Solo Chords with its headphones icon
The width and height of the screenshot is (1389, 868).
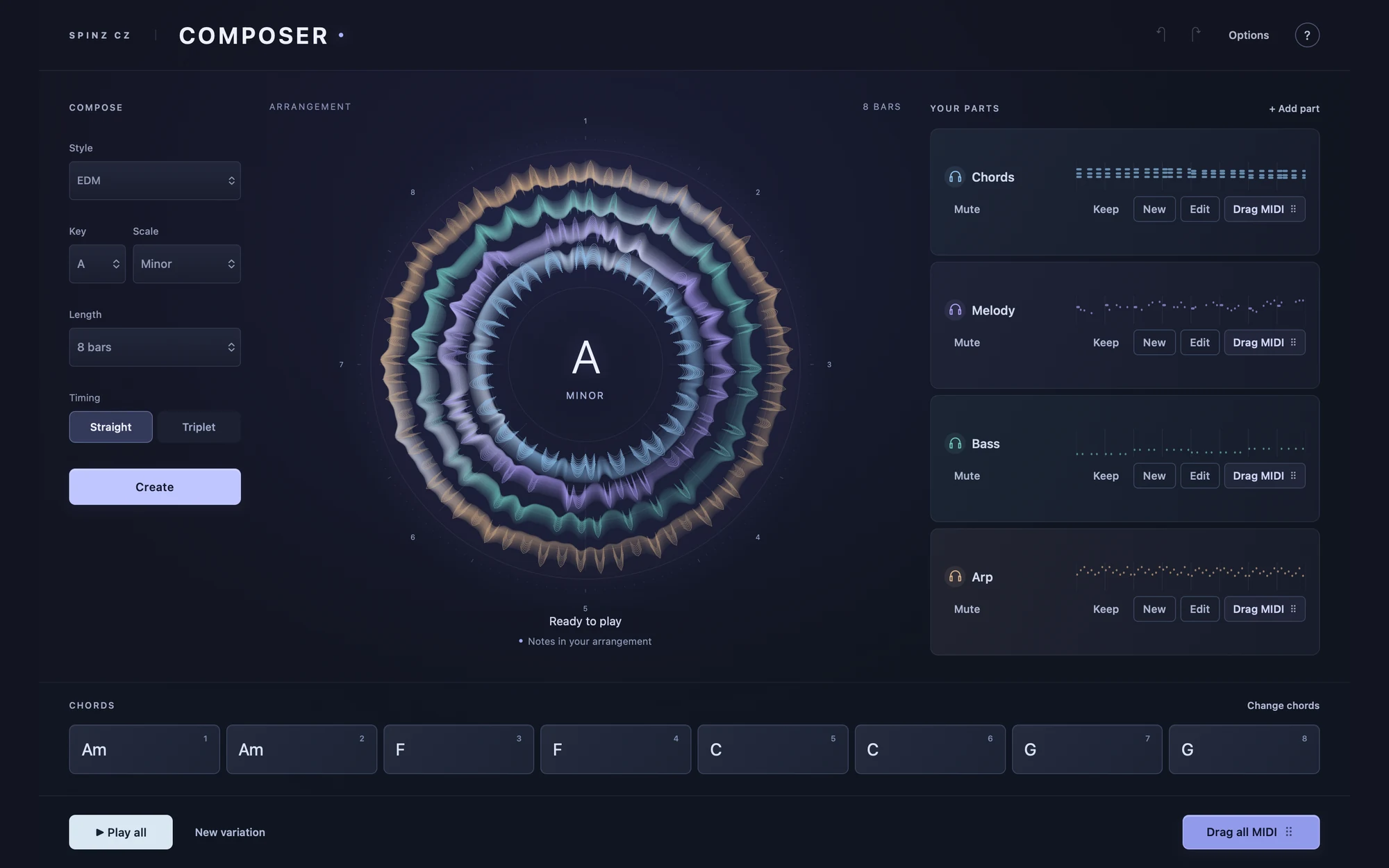point(955,177)
